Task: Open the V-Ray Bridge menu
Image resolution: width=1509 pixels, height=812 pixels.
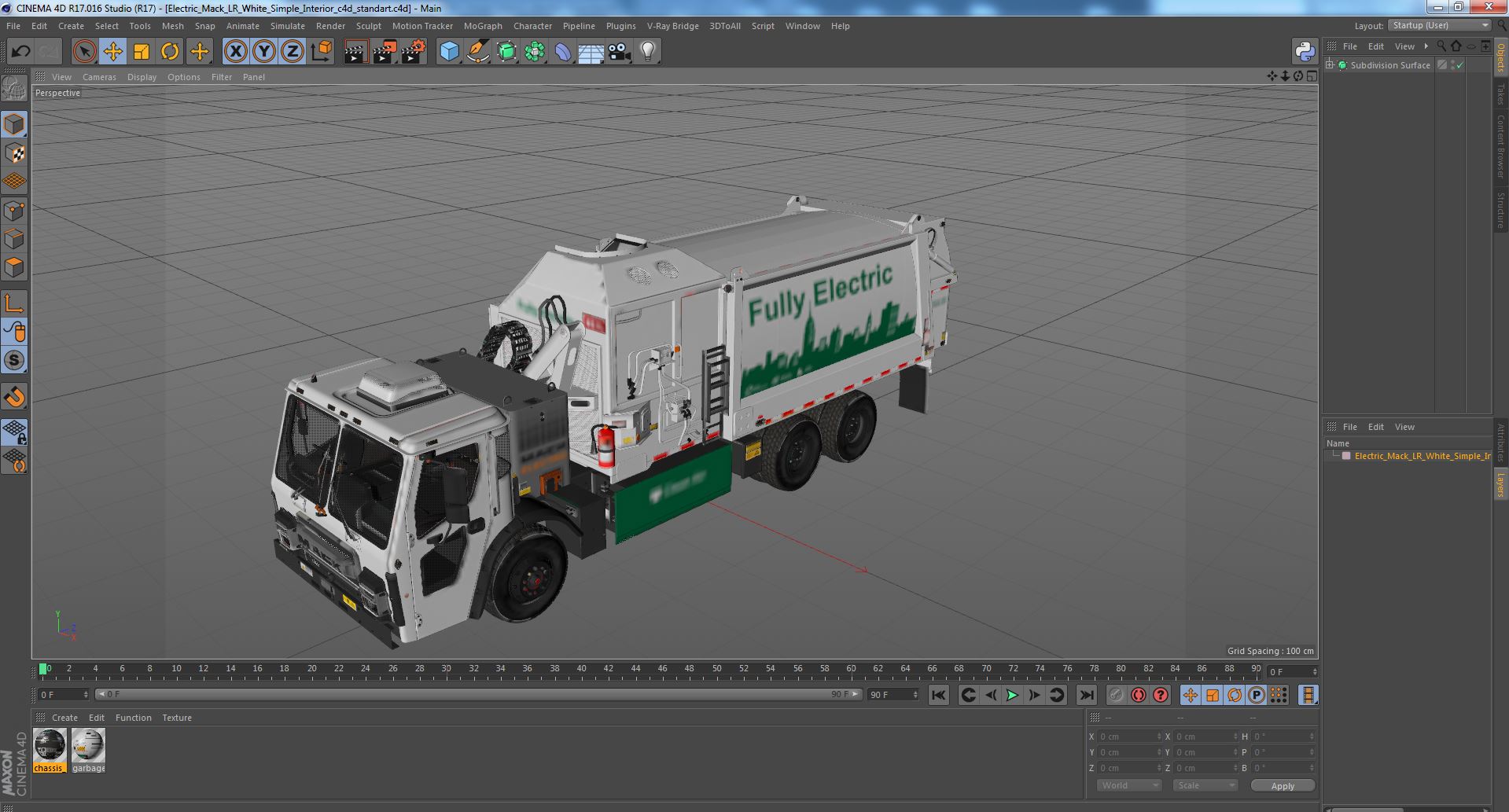Action: click(x=672, y=26)
